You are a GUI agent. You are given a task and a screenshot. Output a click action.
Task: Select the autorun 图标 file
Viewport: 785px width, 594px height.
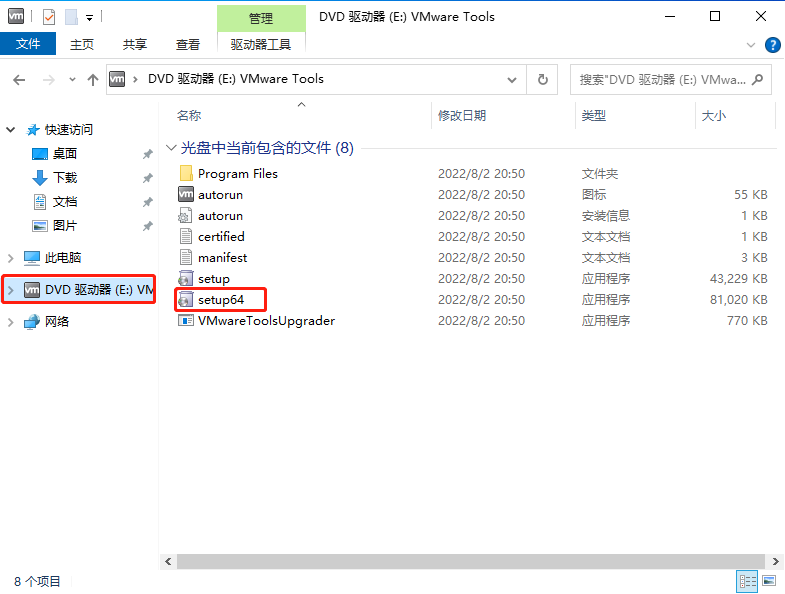click(x=220, y=195)
